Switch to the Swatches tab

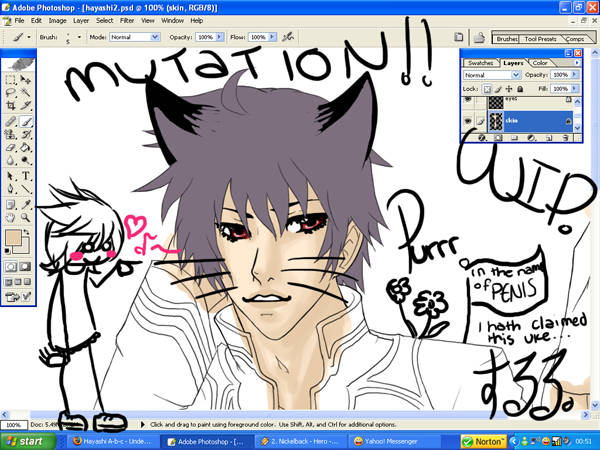[481, 62]
